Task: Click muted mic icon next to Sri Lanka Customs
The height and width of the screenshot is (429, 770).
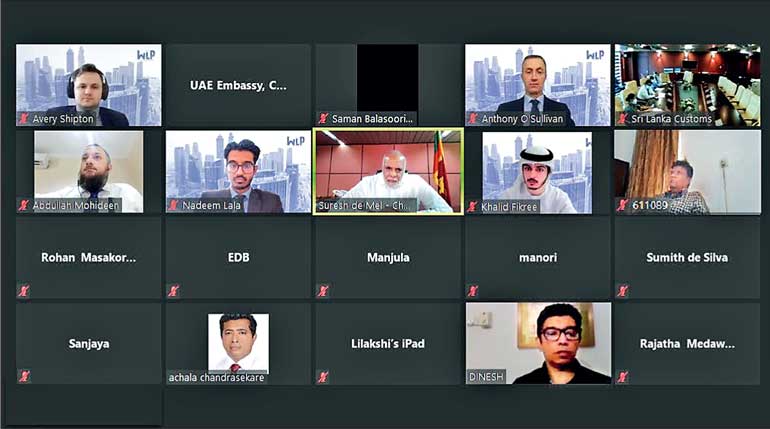Action: point(623,118)
